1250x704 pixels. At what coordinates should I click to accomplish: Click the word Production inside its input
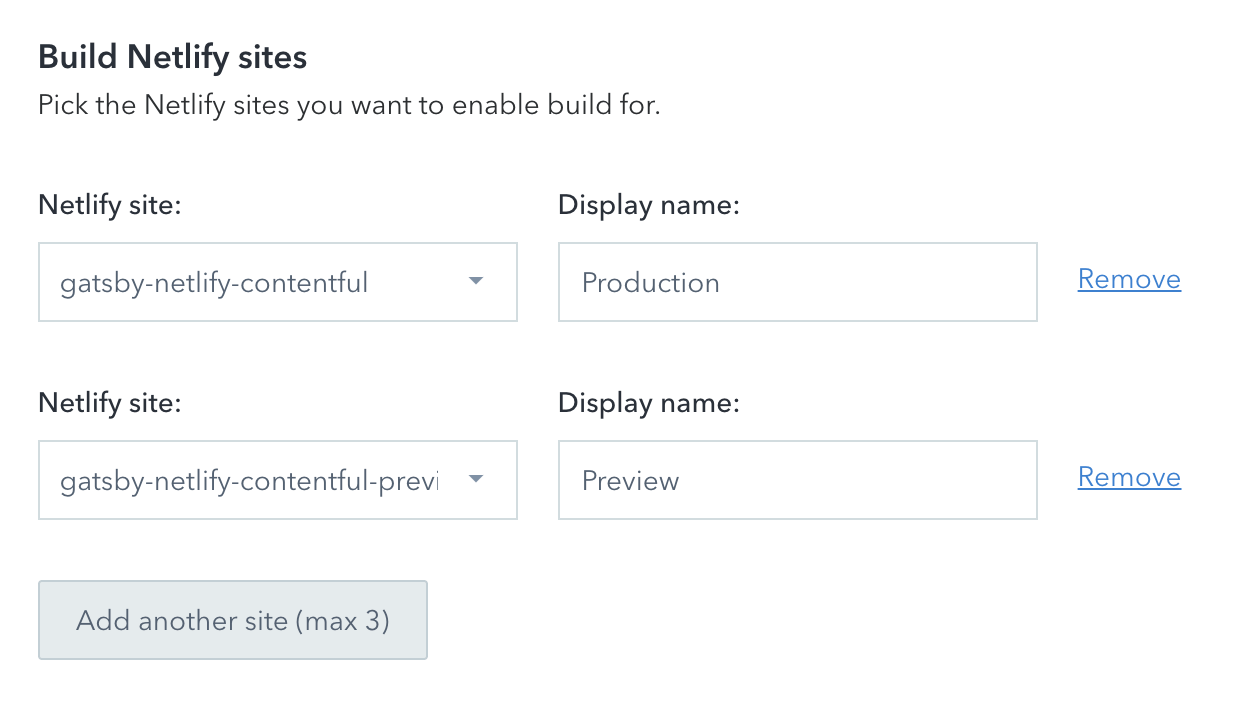pos(651,283)
